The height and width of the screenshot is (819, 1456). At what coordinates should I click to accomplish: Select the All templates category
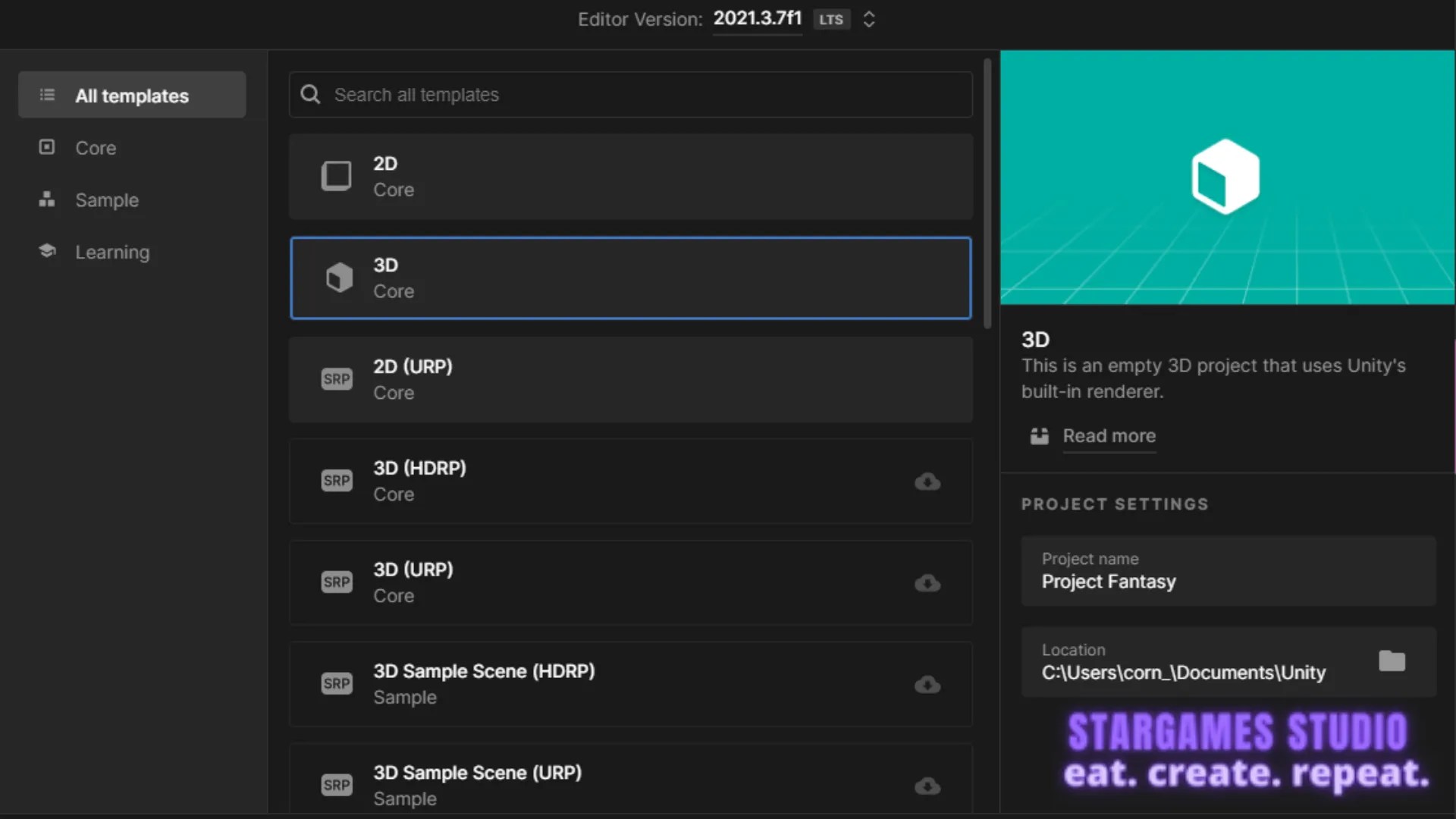point(132,96)
